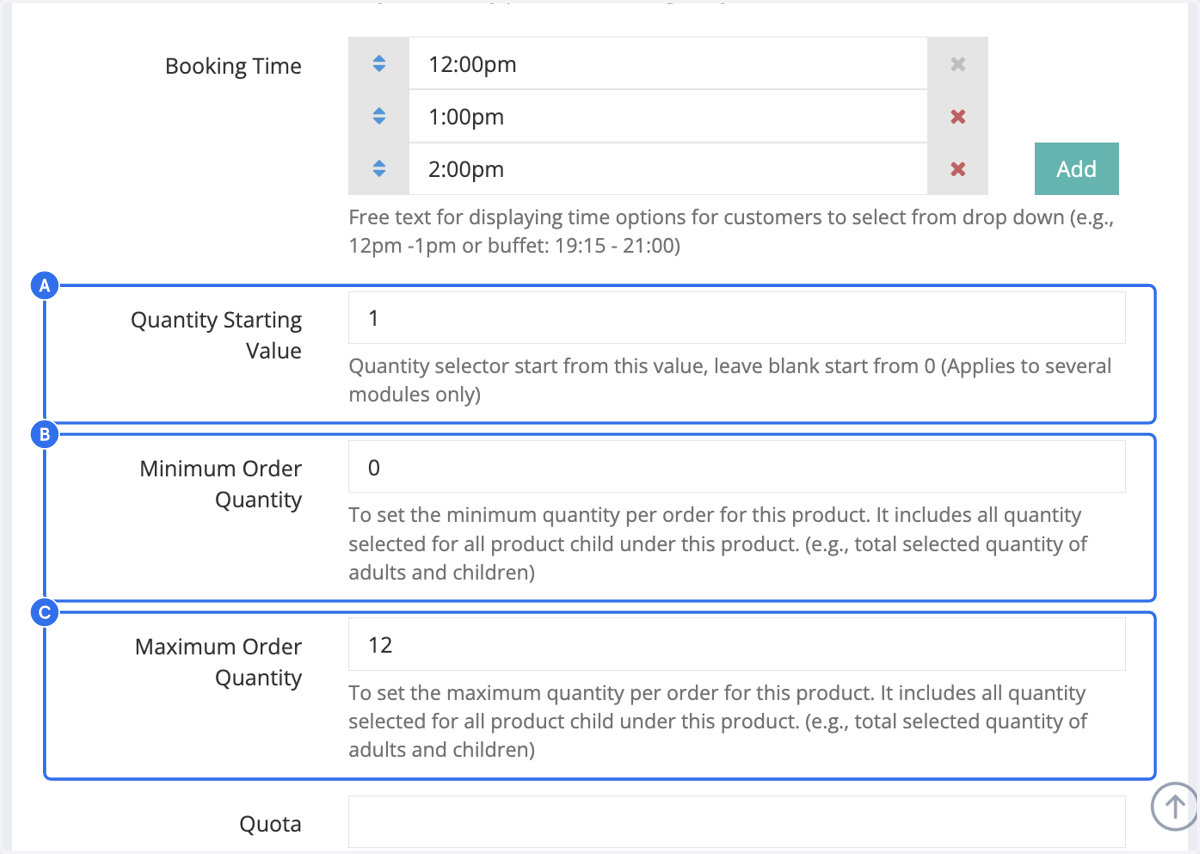
Task: Focus the Minimum Order Quantity field
Action: pyautogui.click(x=737, y=467)
